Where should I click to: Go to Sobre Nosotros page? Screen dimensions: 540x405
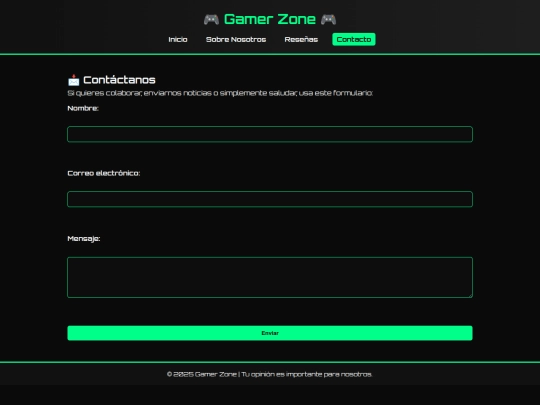point(236,40)
